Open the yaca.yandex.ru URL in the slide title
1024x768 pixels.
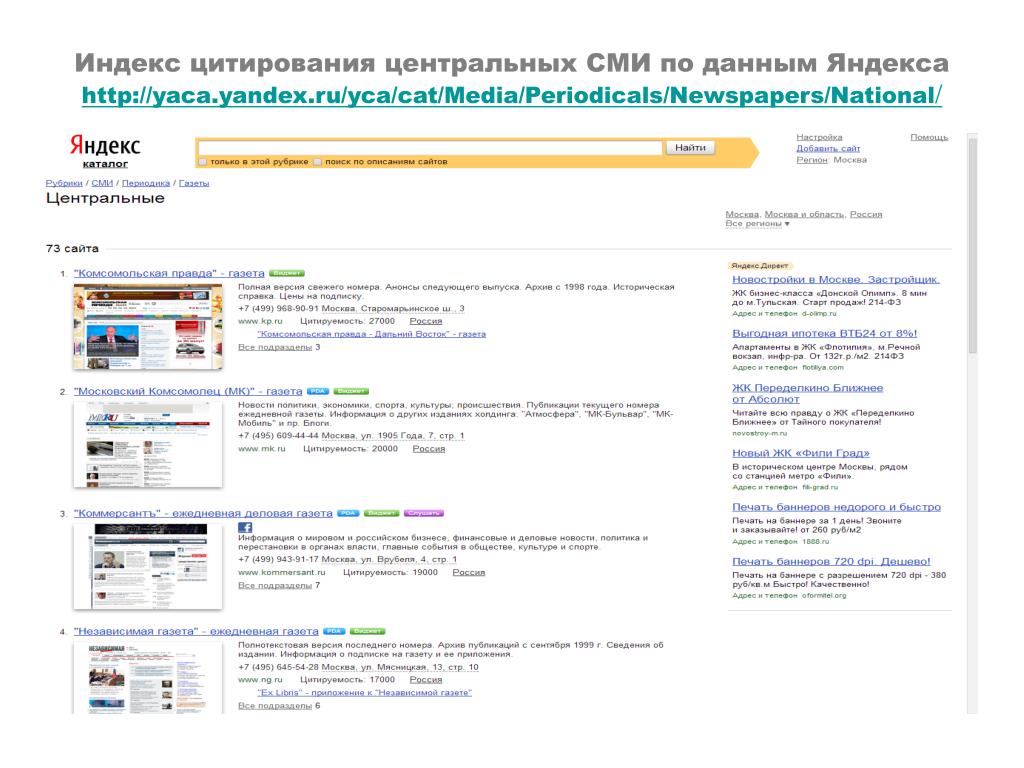[x=512, y=95]
